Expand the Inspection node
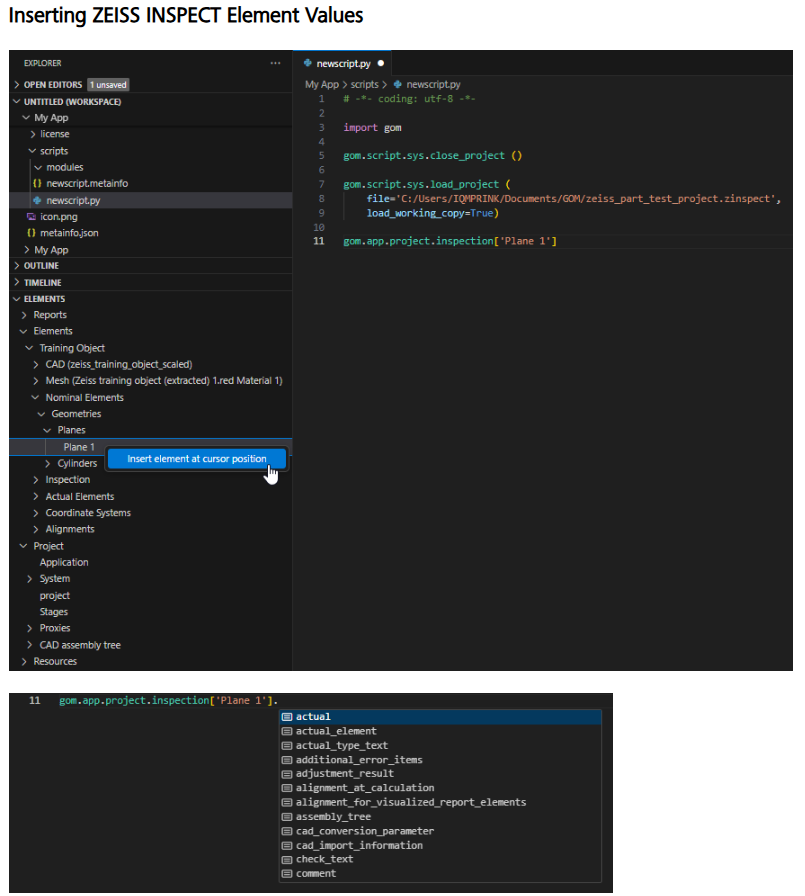Screen dimensions: 805x896 click(36, 479)
